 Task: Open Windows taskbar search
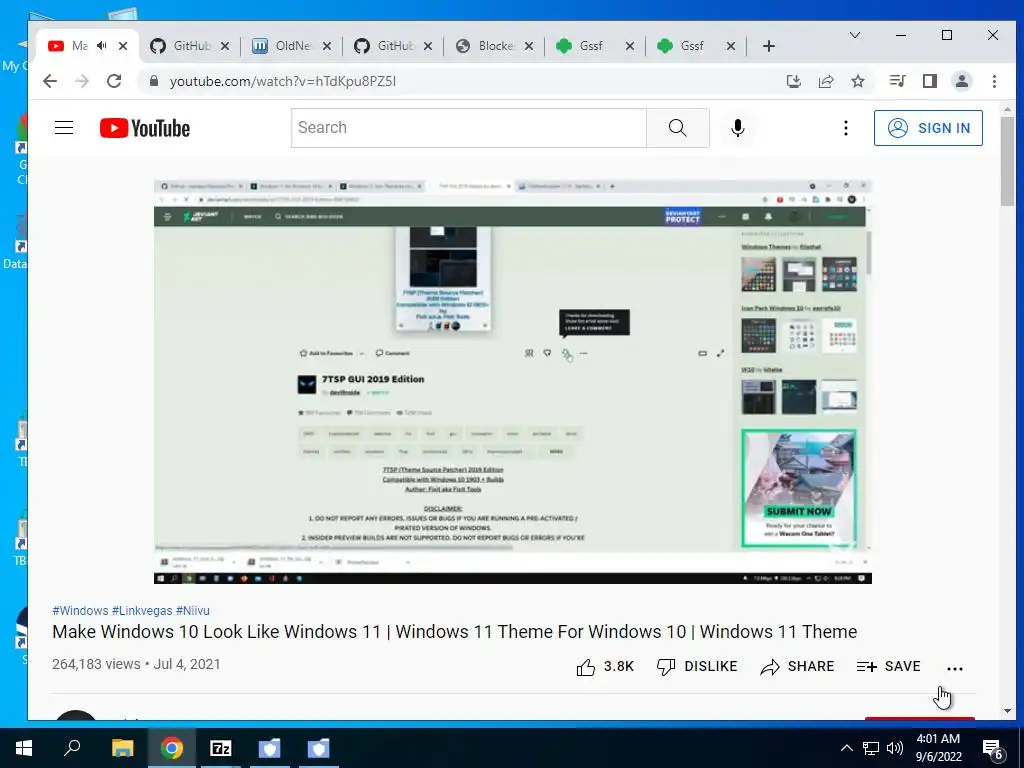coord(72,748)
